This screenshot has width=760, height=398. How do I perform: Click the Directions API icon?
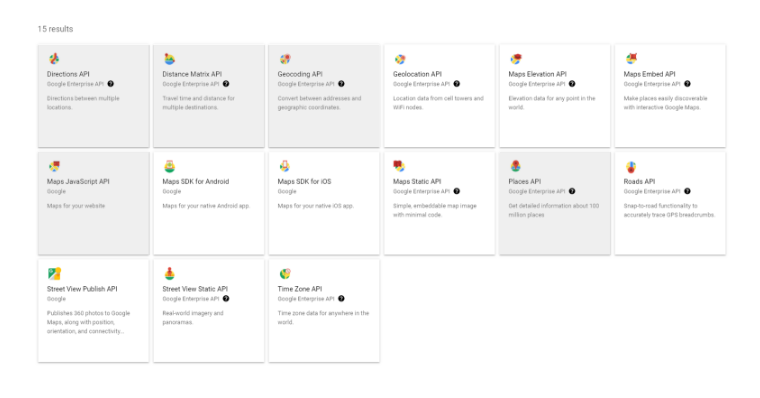coord(54,59)
